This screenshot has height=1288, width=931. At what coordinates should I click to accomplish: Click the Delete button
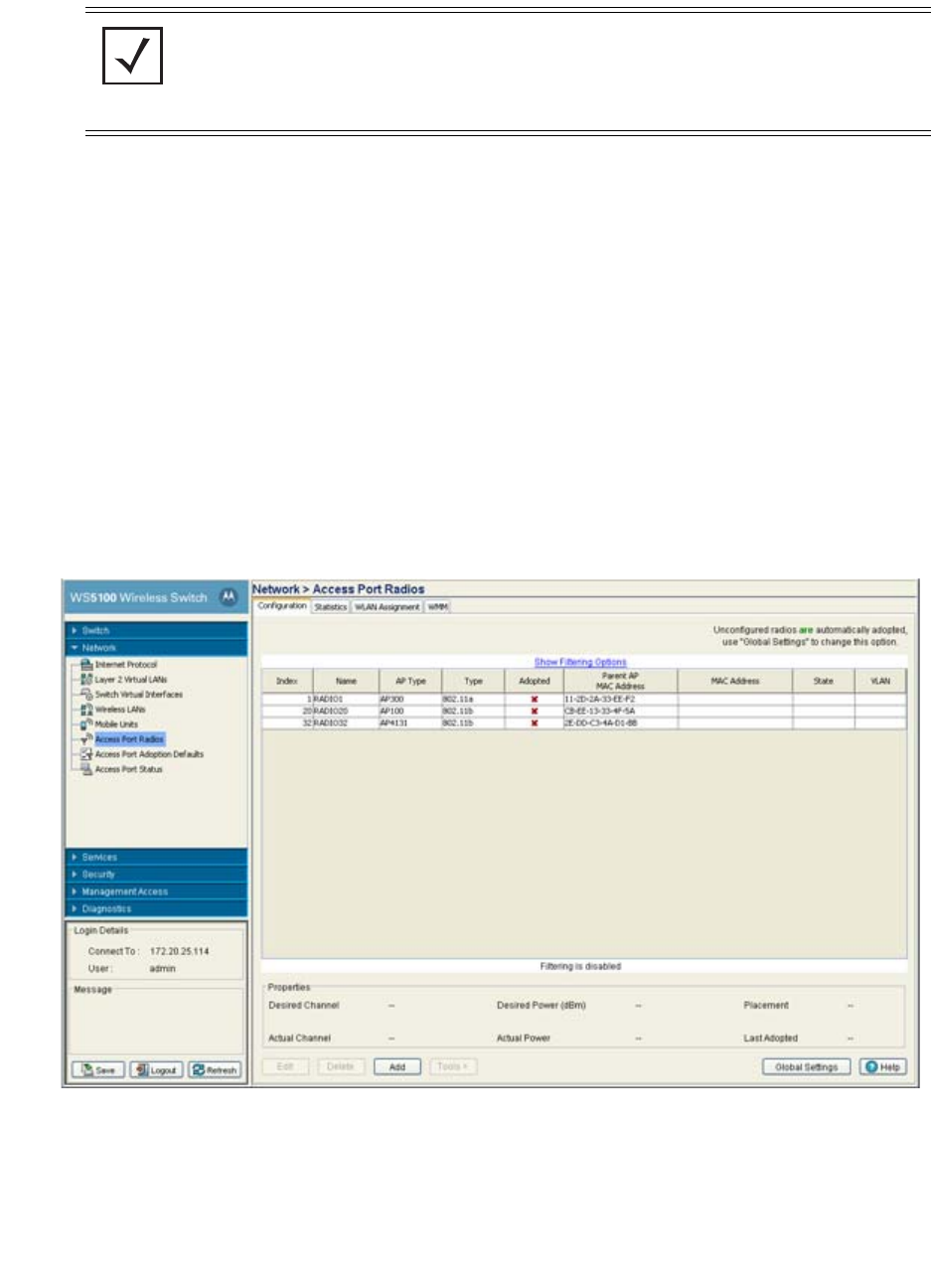click(x=341, y=1066)
